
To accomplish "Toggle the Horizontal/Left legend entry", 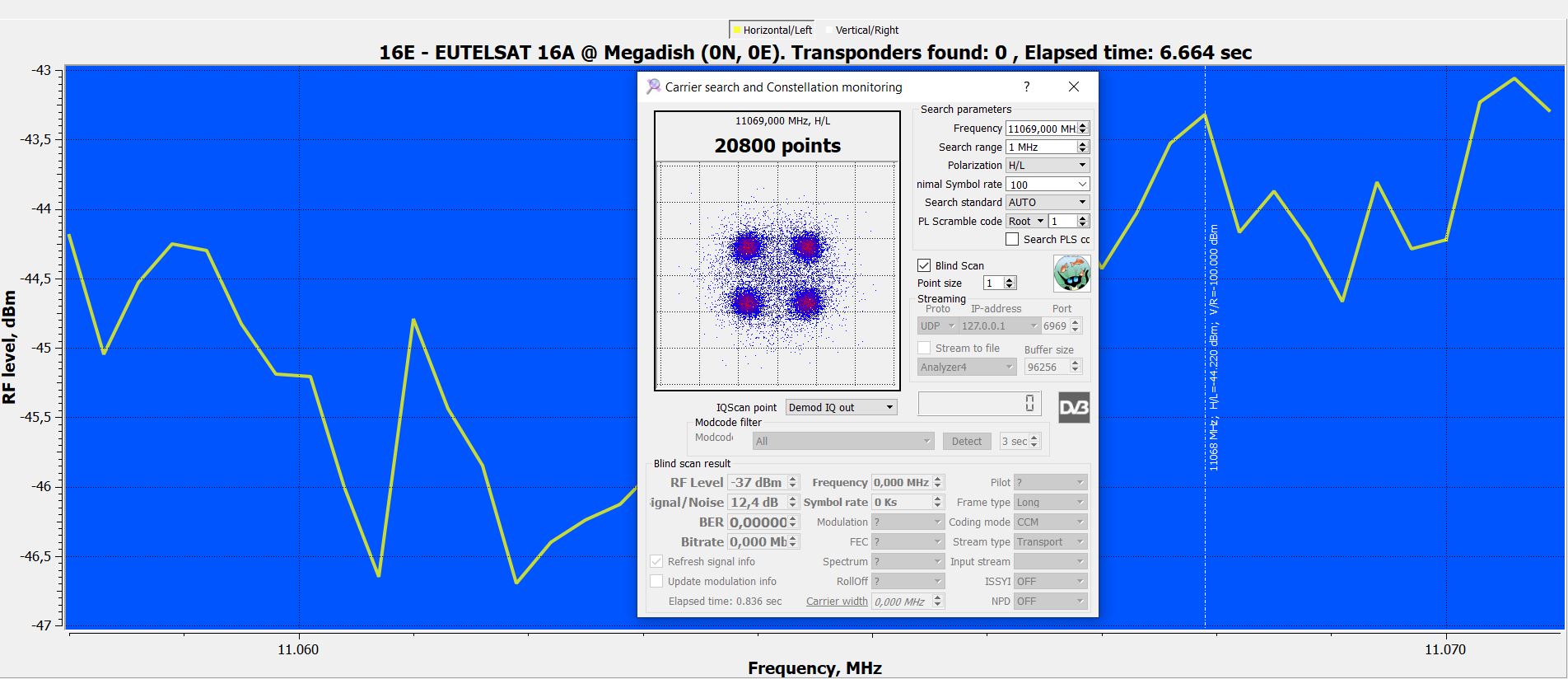I will tap(772, 30).
